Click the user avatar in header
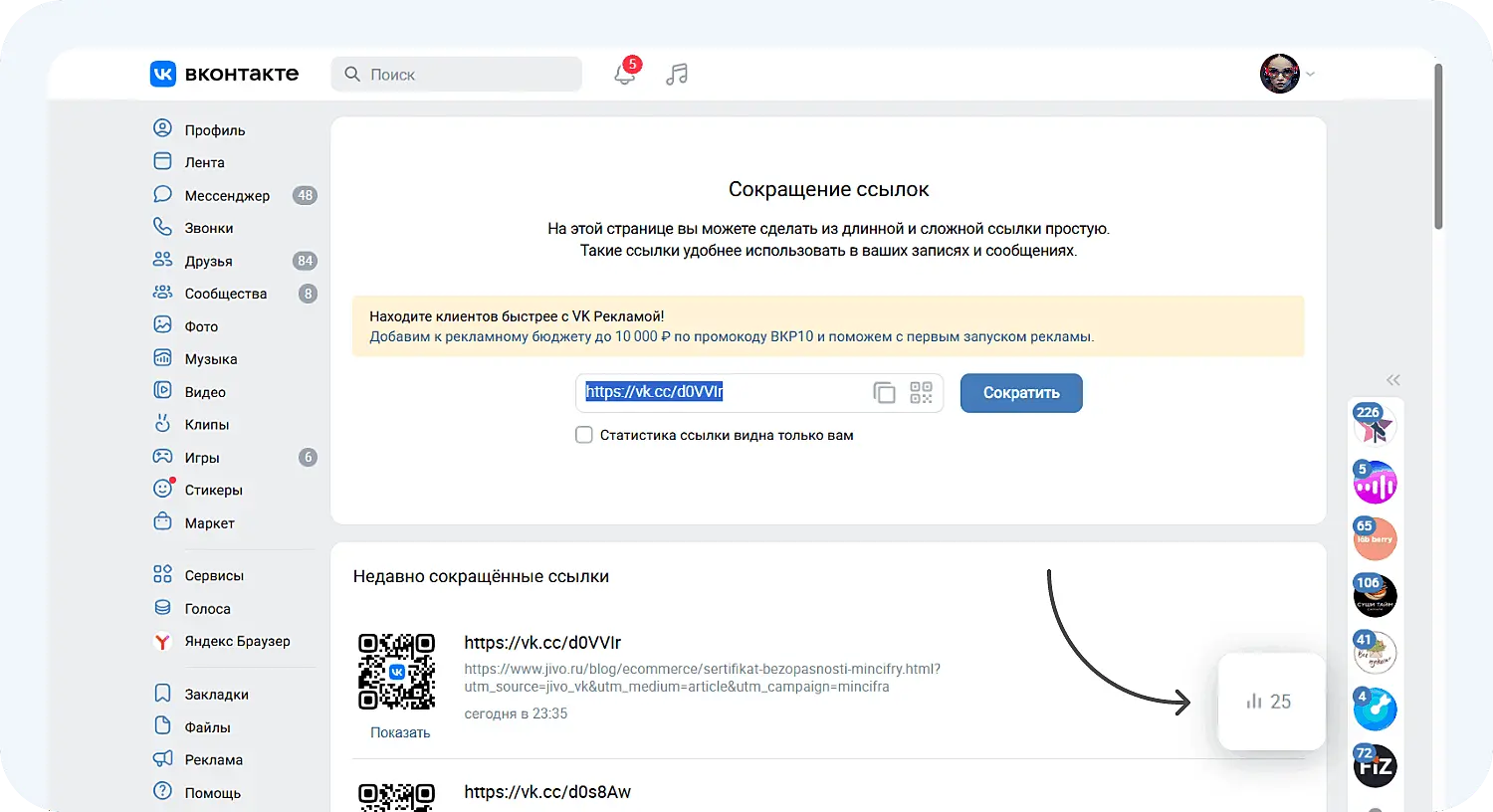The width and height of the screenshot is (1493, 812). coord(1280,74)
